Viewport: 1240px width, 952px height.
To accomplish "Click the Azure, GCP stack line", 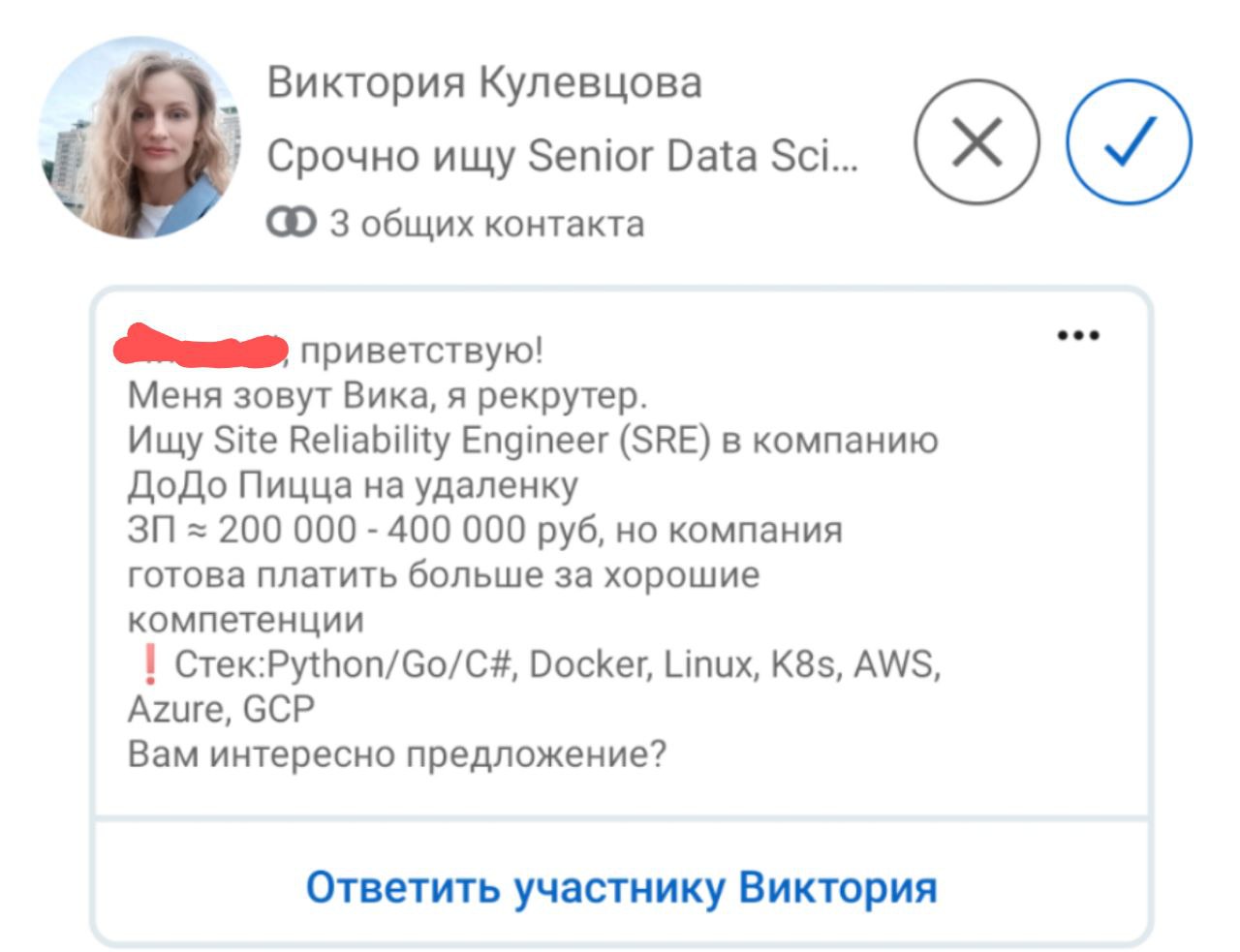I will pos(222,709).
